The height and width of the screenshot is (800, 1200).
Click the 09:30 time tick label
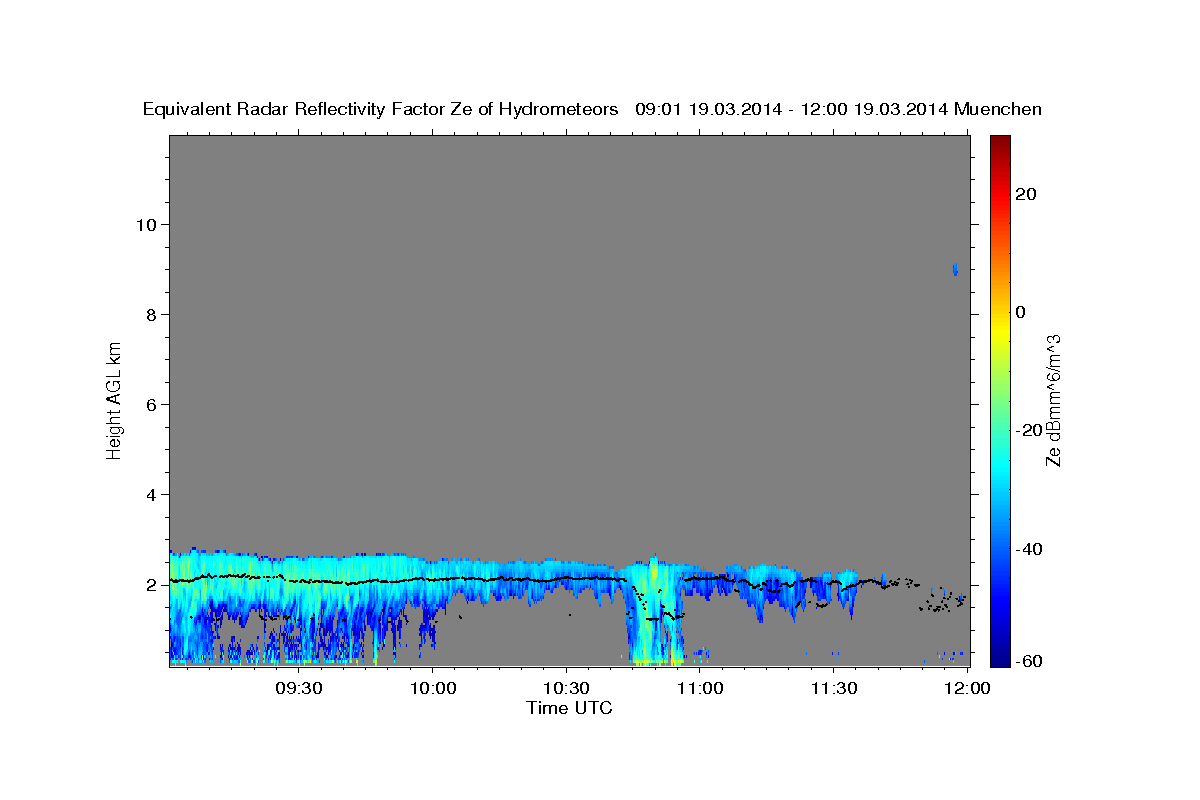[299, 689]
